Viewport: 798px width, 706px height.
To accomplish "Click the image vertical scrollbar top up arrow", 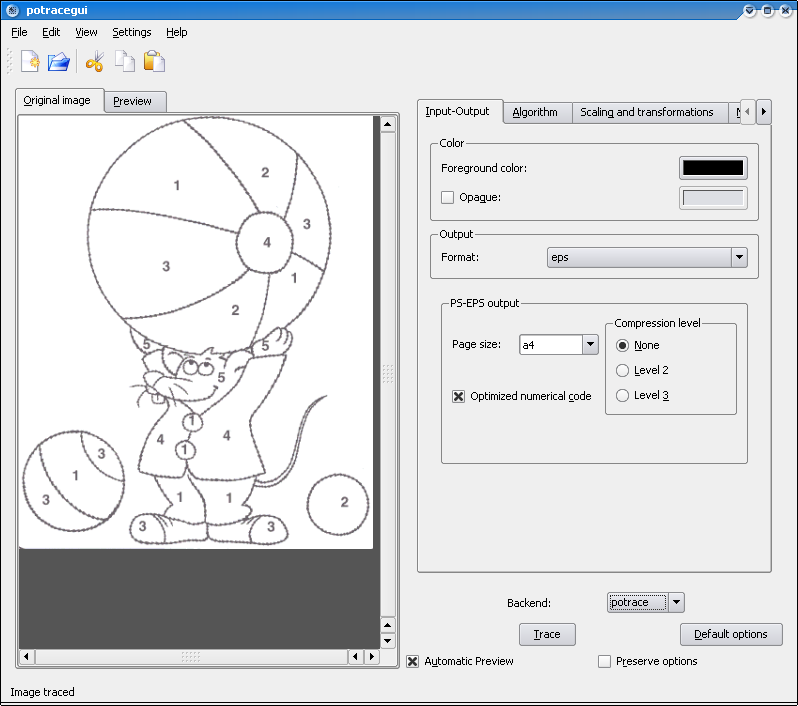I will [x=388, y=124].
